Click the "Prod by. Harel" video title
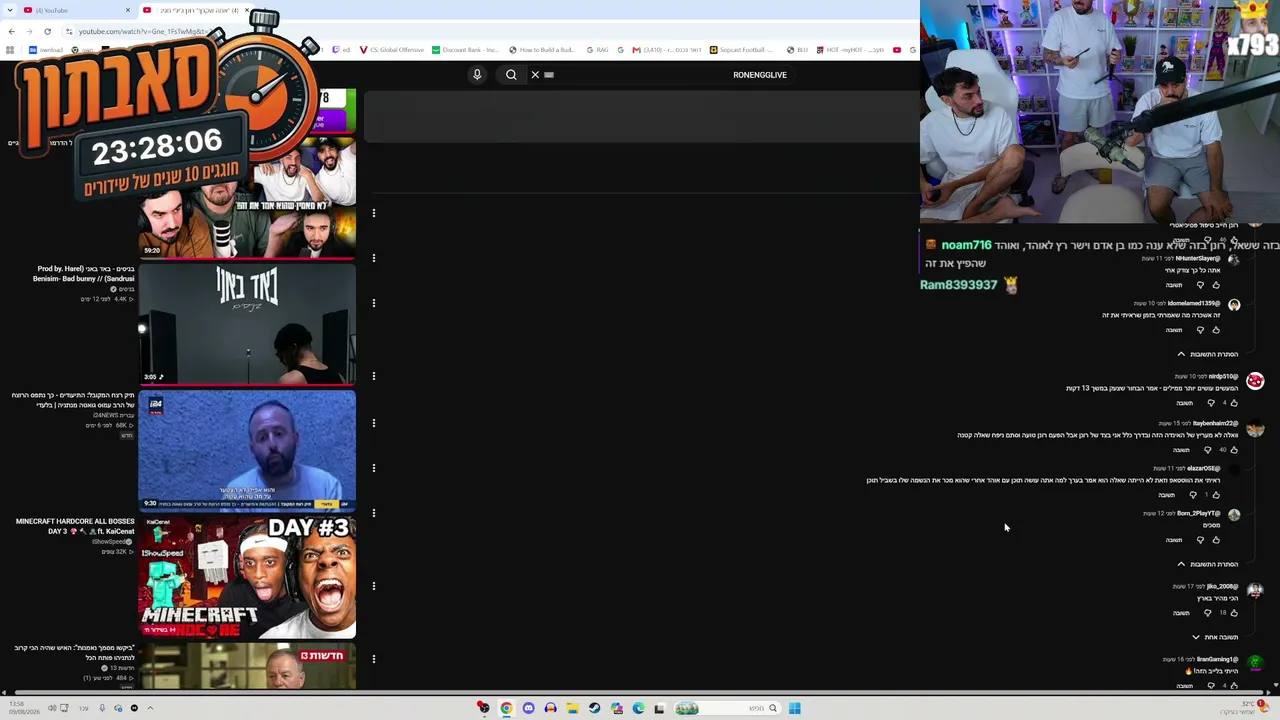Image resolution: width=1280 pixels, height=720 pixels. [x=83, y=274]
